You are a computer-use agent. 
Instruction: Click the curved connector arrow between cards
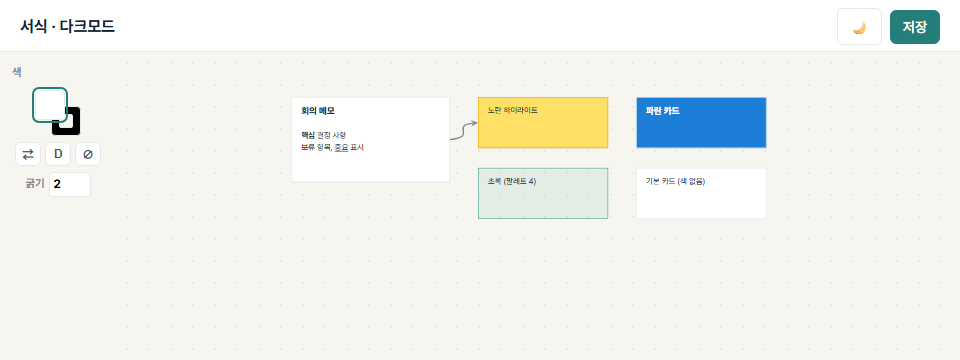(x=463, y=130)
